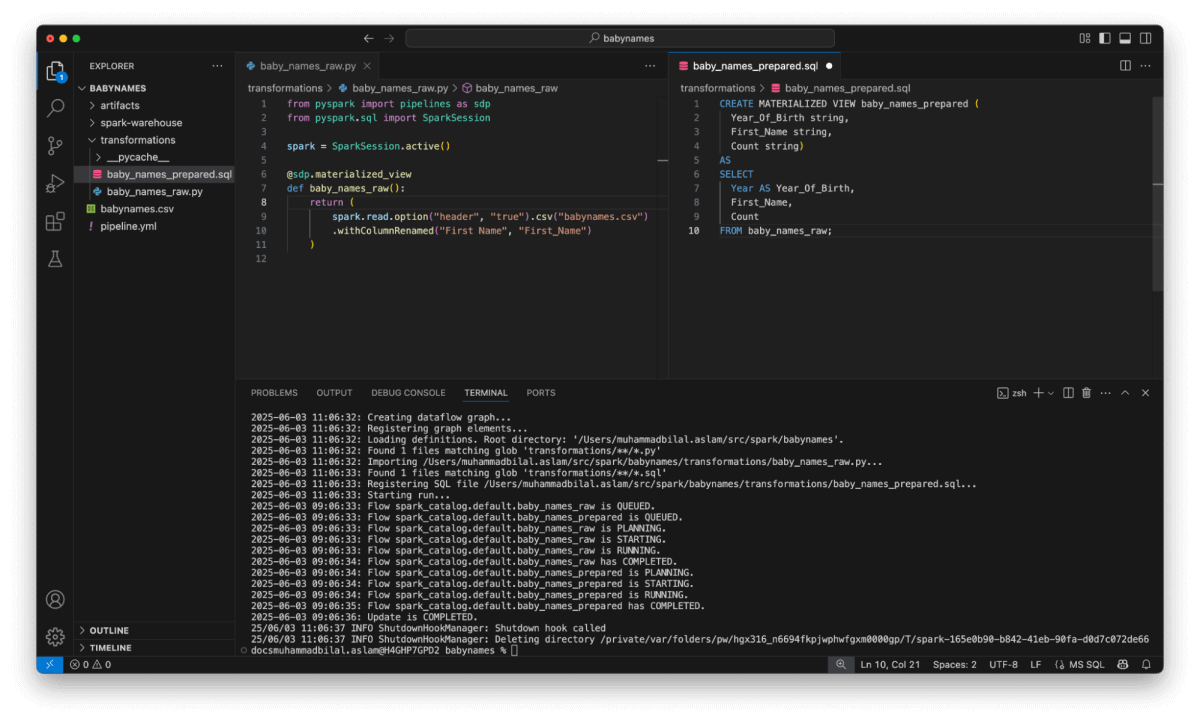1200x722 pixels.
Task: Open the Source Control view
Action: (56, 146)
